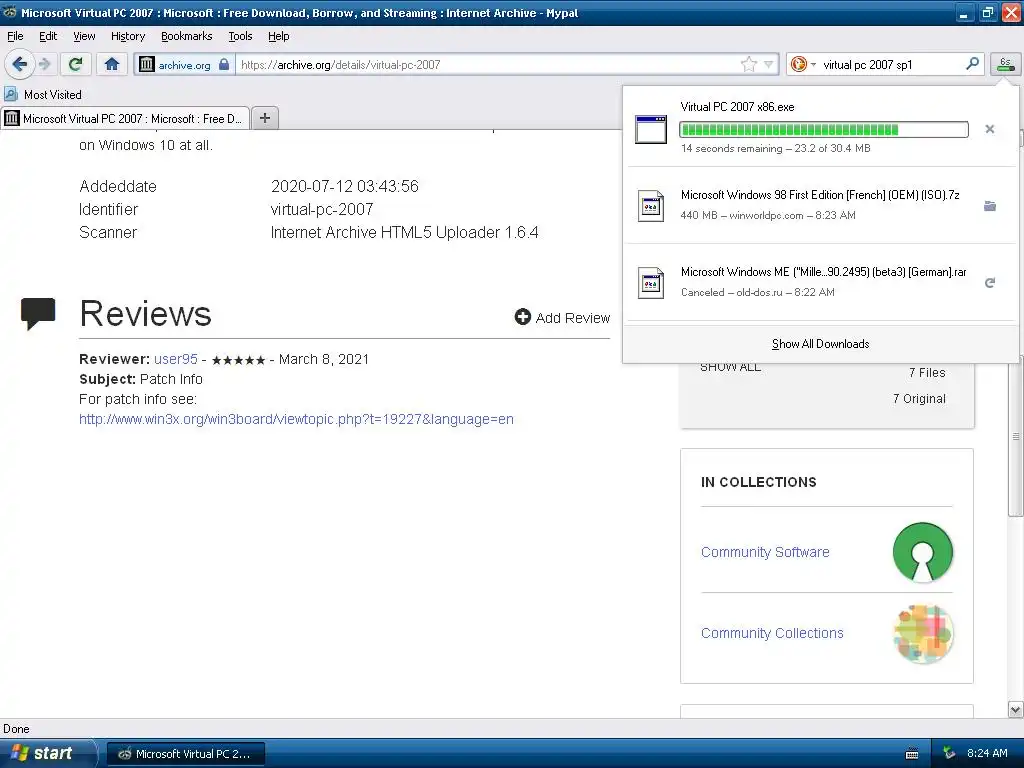Click the Windows 98 7z file icon

click(x=651, y=206)
